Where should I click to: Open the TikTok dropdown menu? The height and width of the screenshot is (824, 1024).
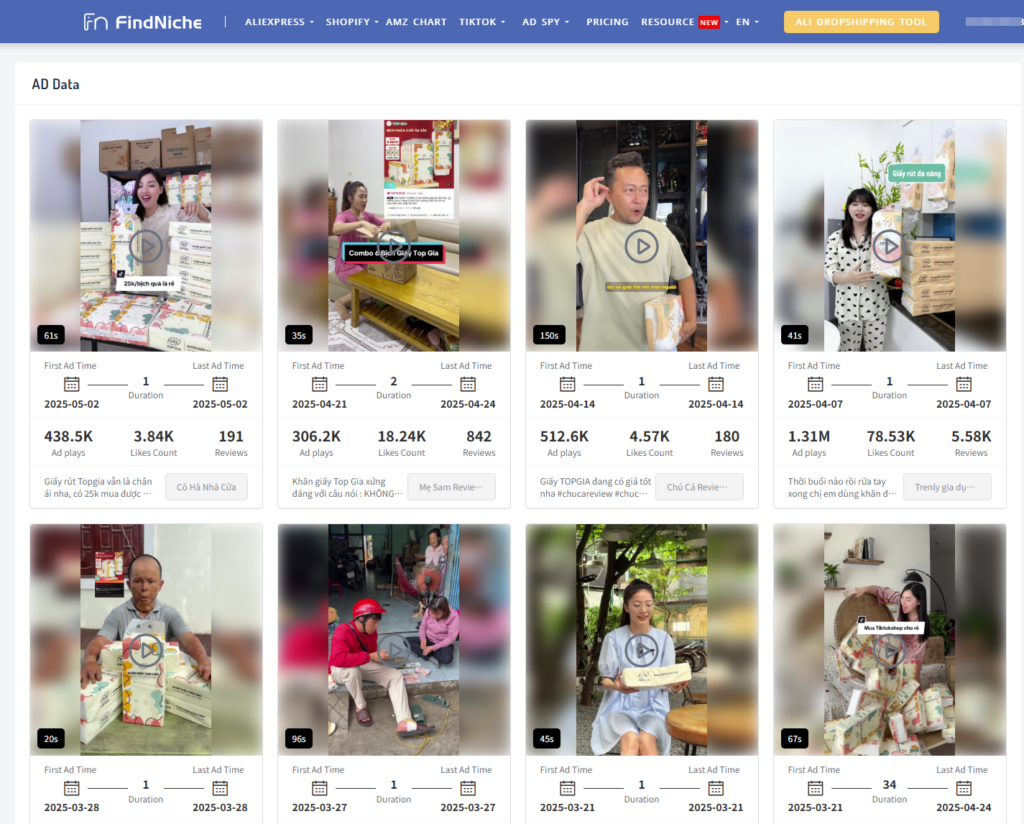(x=482, y=22)
